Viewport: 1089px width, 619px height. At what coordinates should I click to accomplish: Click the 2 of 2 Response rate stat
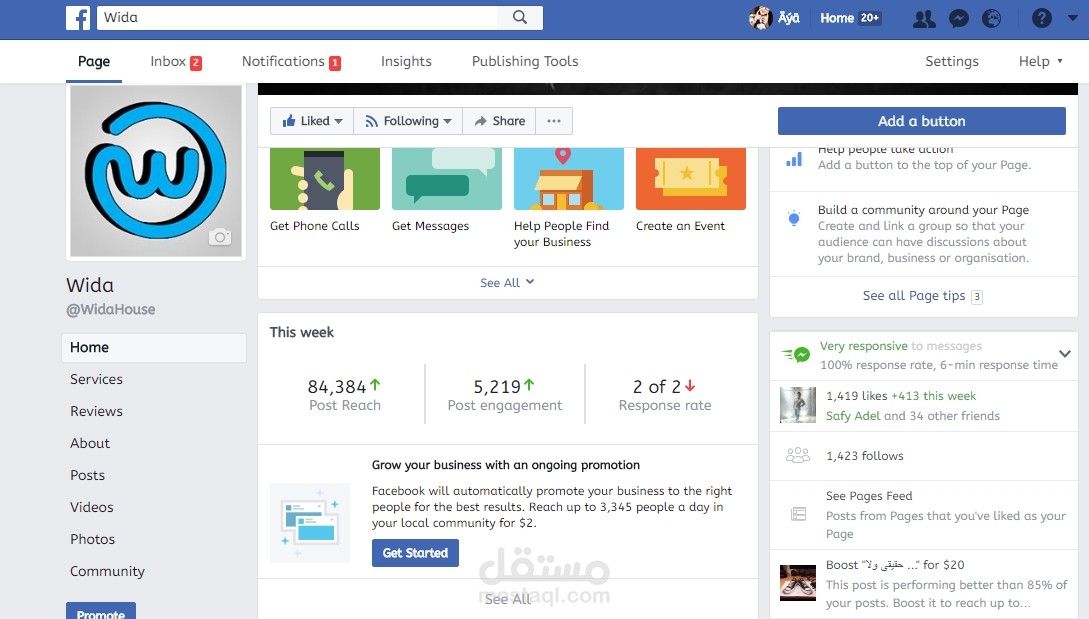pyautogui.click(x=665, y=395)
